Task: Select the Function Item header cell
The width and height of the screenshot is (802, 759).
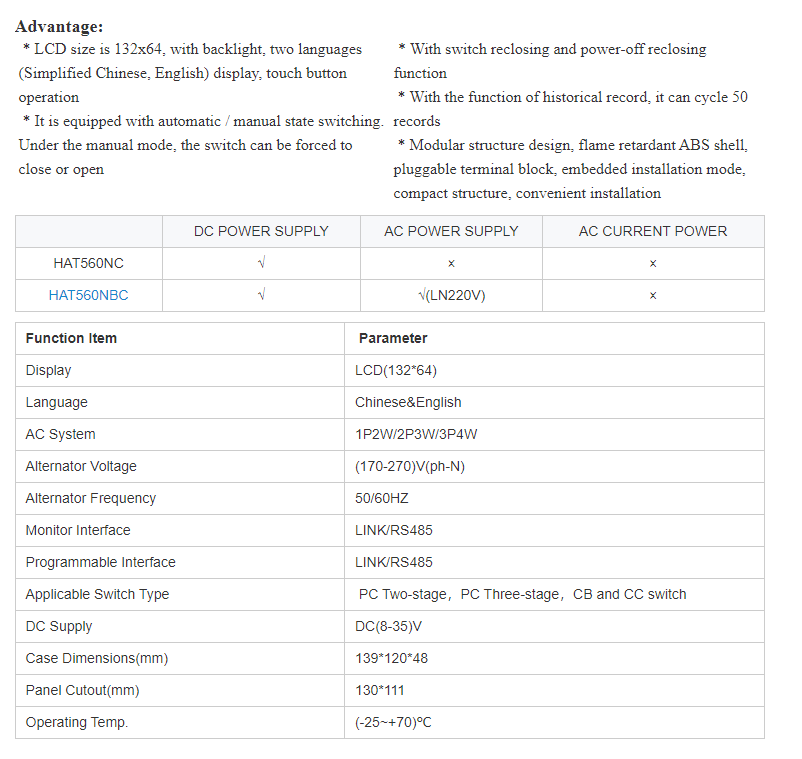Action: point(71,338)
